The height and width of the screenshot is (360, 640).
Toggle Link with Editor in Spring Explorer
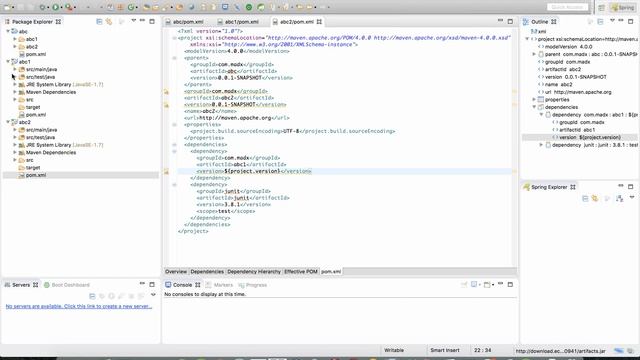point(595,199)
